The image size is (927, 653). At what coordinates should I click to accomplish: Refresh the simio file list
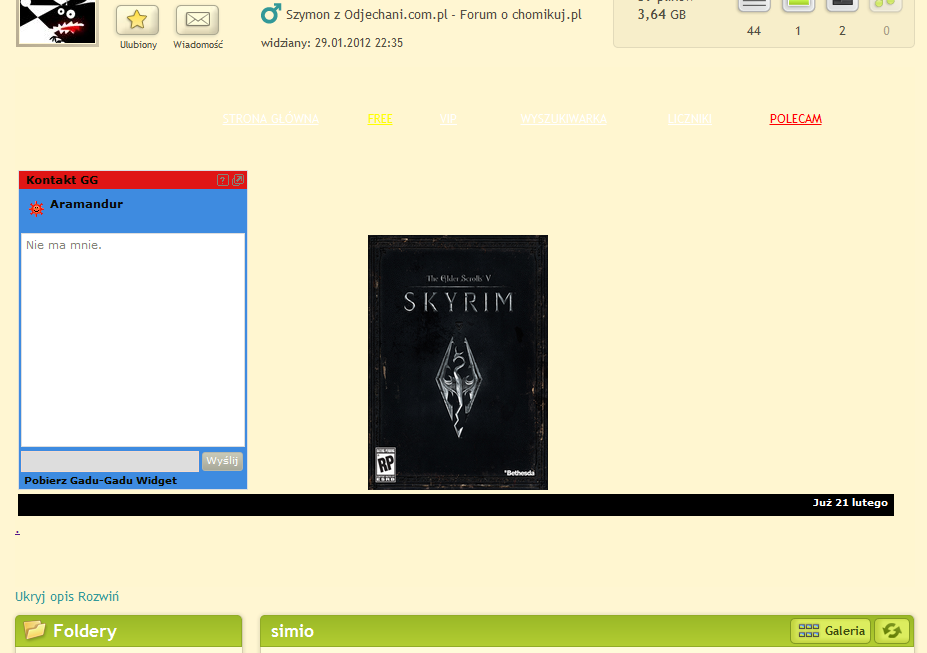[892, 631]
